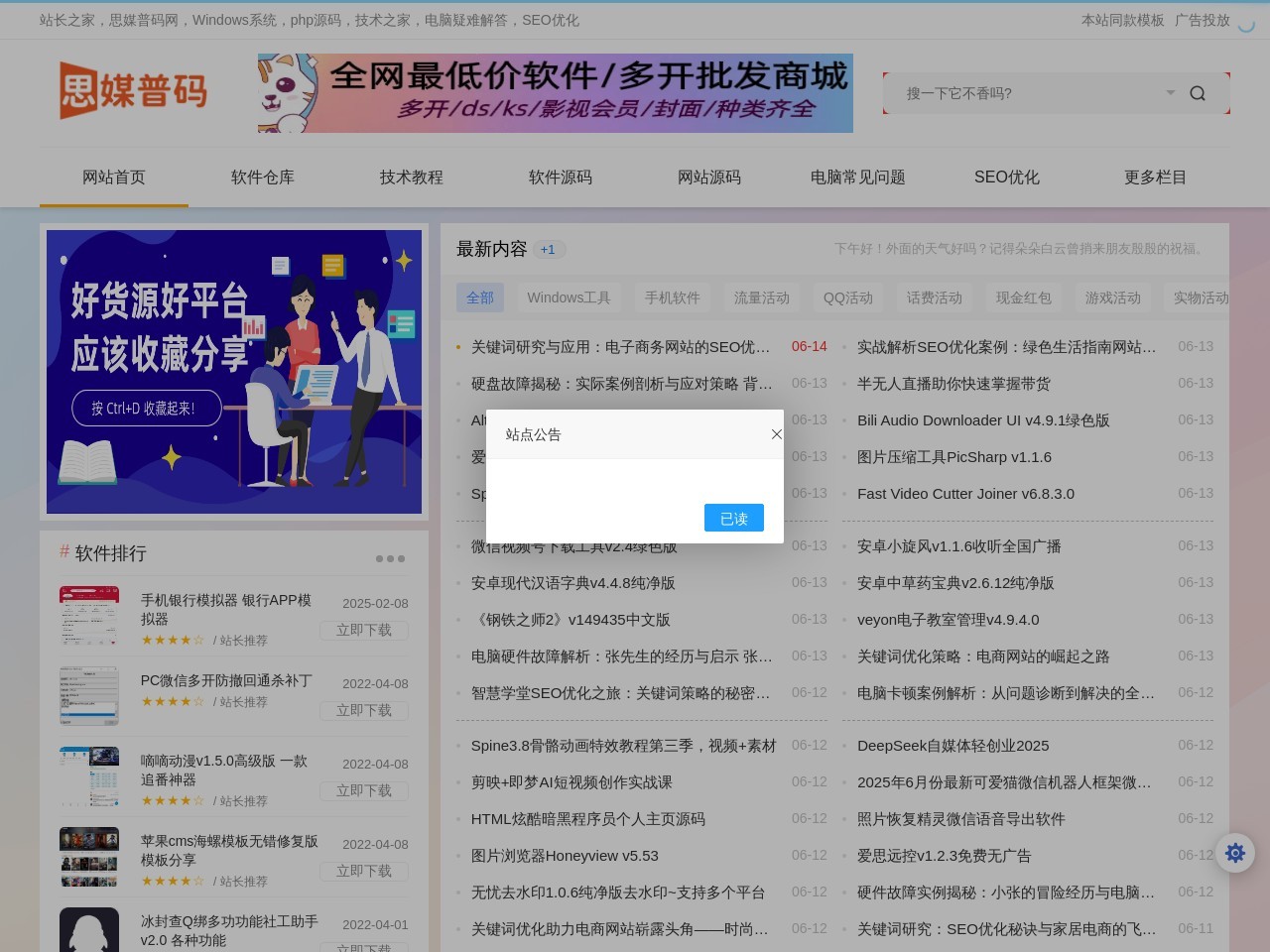Image resolution: width=1270 pixels, height=952 pixels.
Task: Select the 话费活动 filter tab
Action: point(935,297)
